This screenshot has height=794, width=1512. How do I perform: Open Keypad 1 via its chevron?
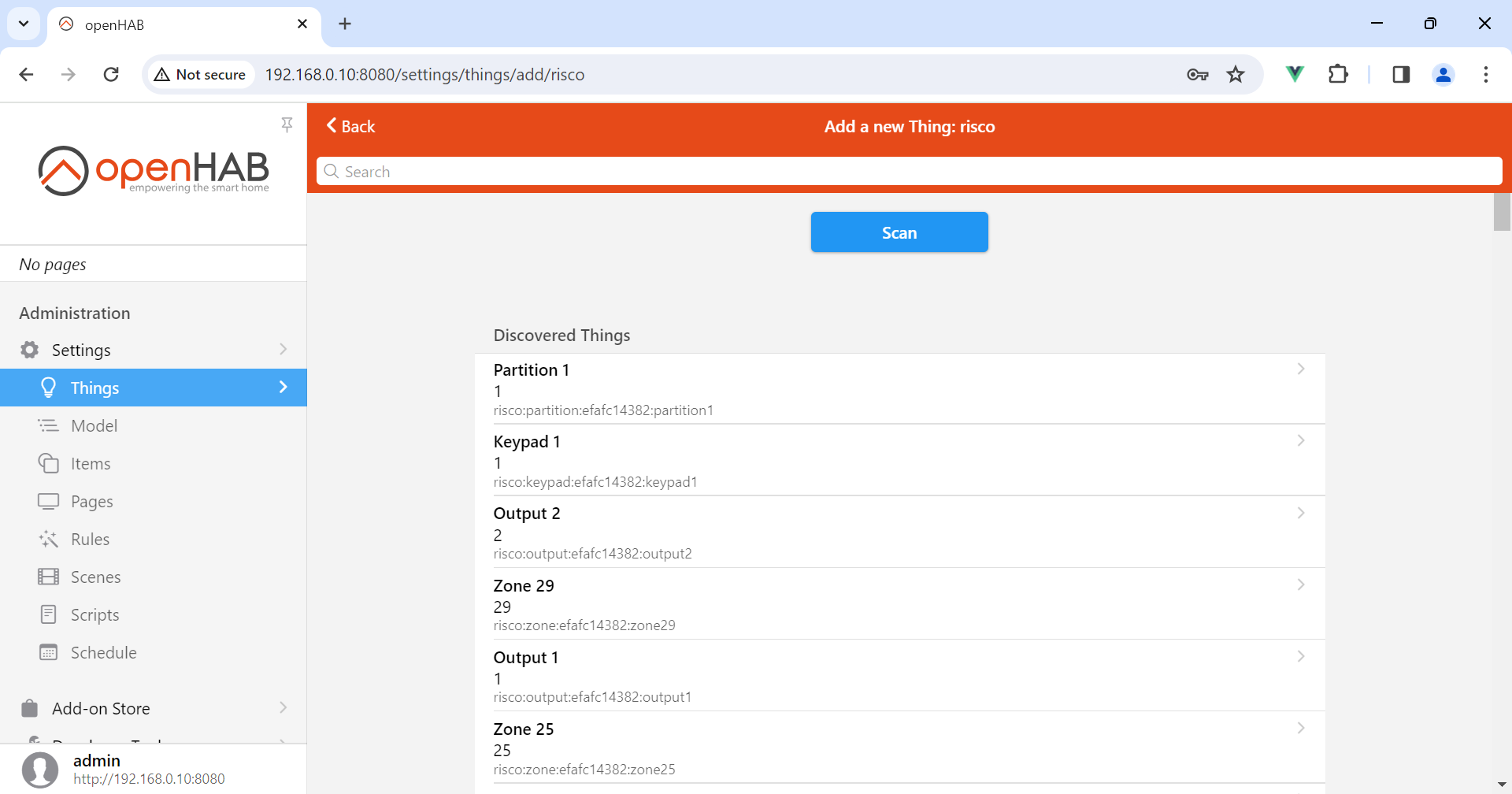pyautogui.click(x=1301, y=440)
